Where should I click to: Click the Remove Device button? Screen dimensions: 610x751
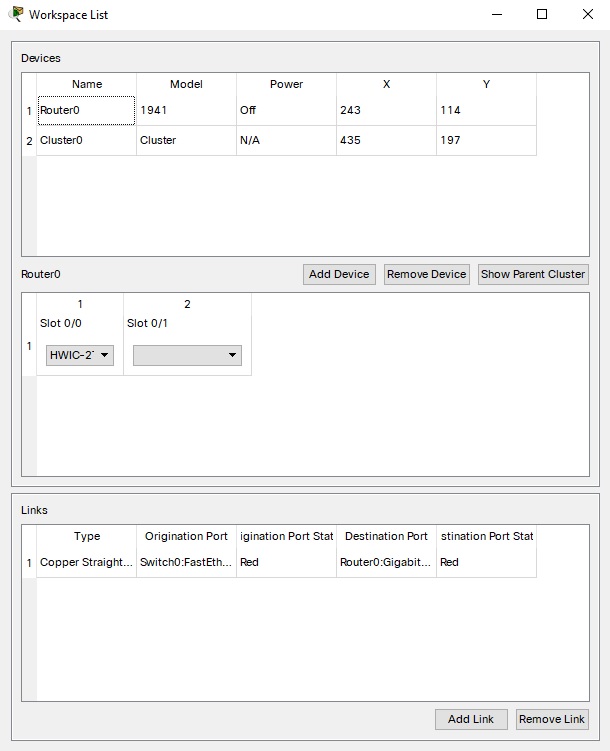click(x=427, y=274)
